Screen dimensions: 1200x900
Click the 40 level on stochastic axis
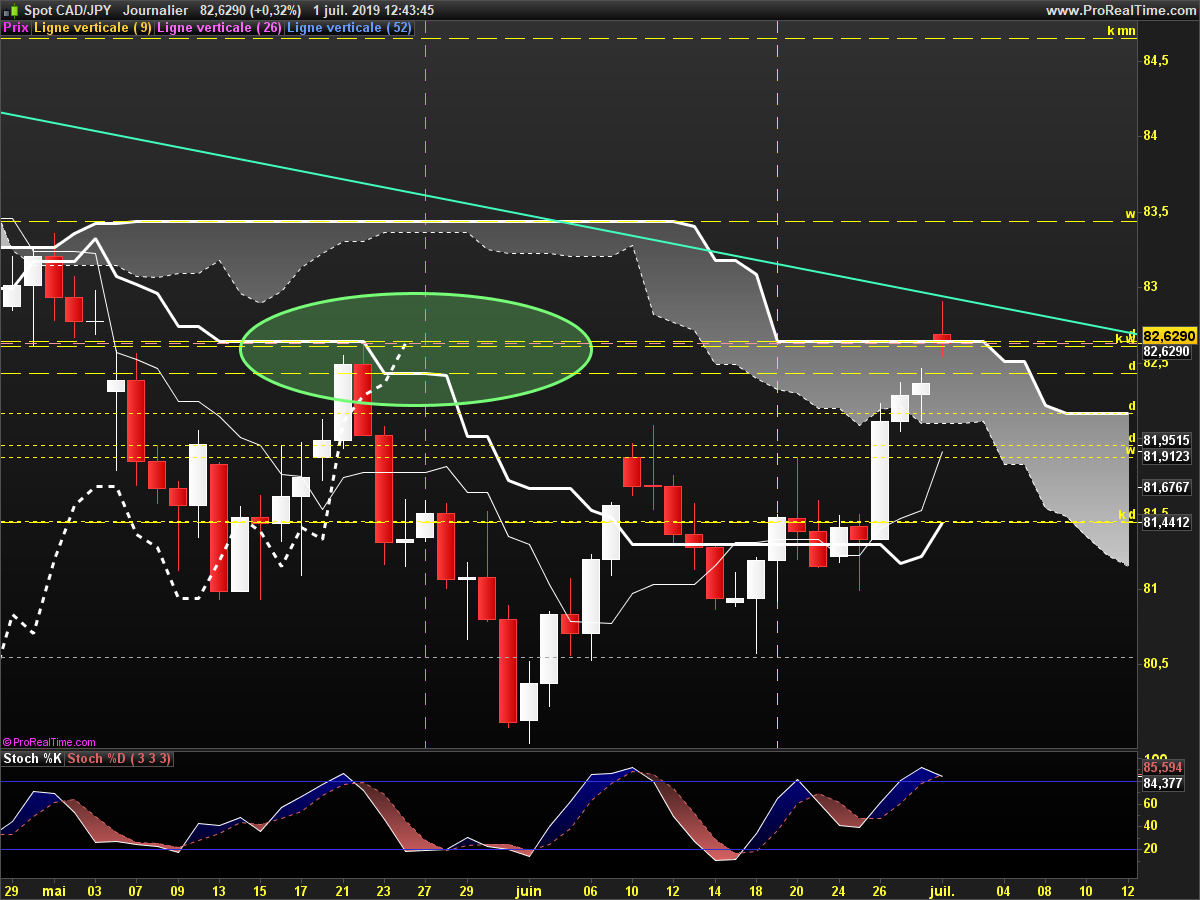1150,826
